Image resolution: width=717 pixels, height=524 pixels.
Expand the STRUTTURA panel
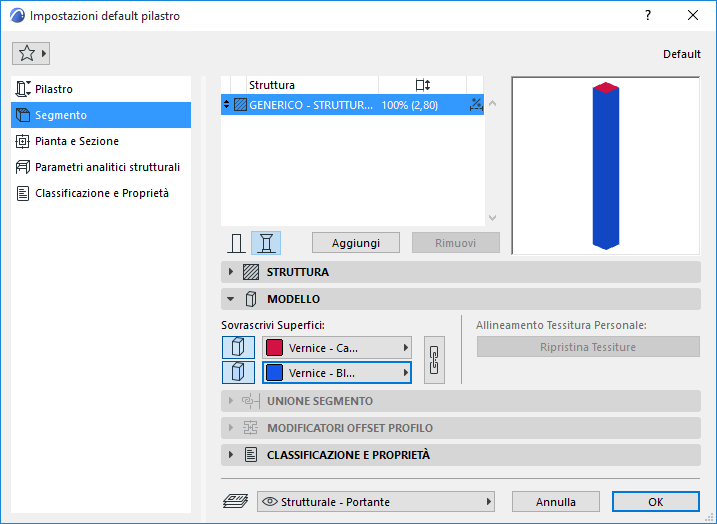231,272
